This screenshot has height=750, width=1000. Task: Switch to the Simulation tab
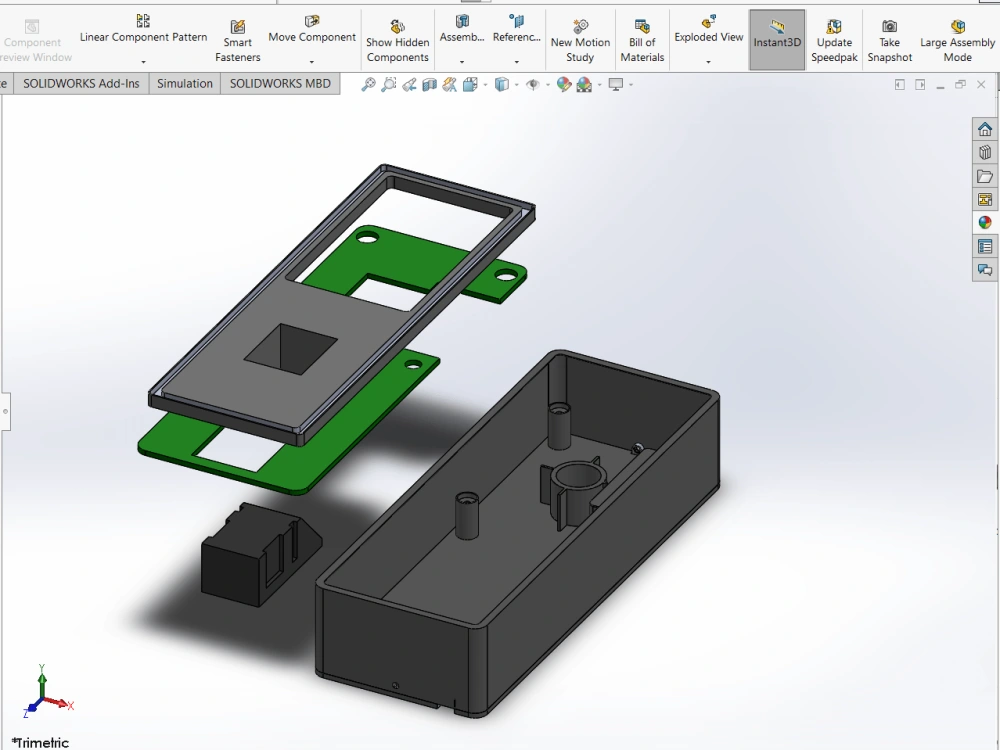[x=184, y=83]
